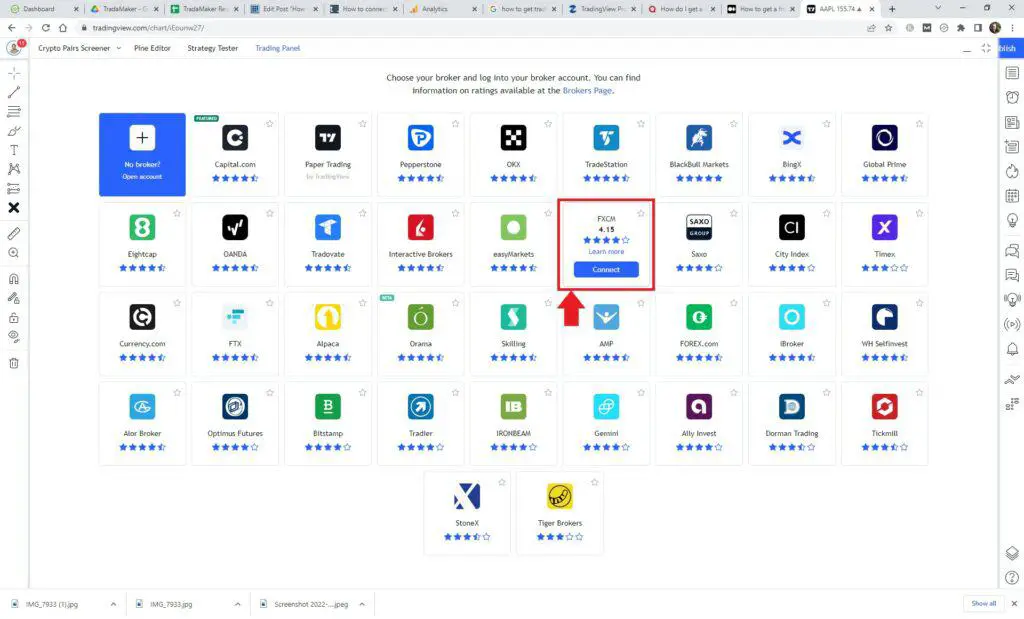Select the trend line drawing tool
This screenshot has height=619, width=1024.
pyautogui.click(x=14, y=92)
